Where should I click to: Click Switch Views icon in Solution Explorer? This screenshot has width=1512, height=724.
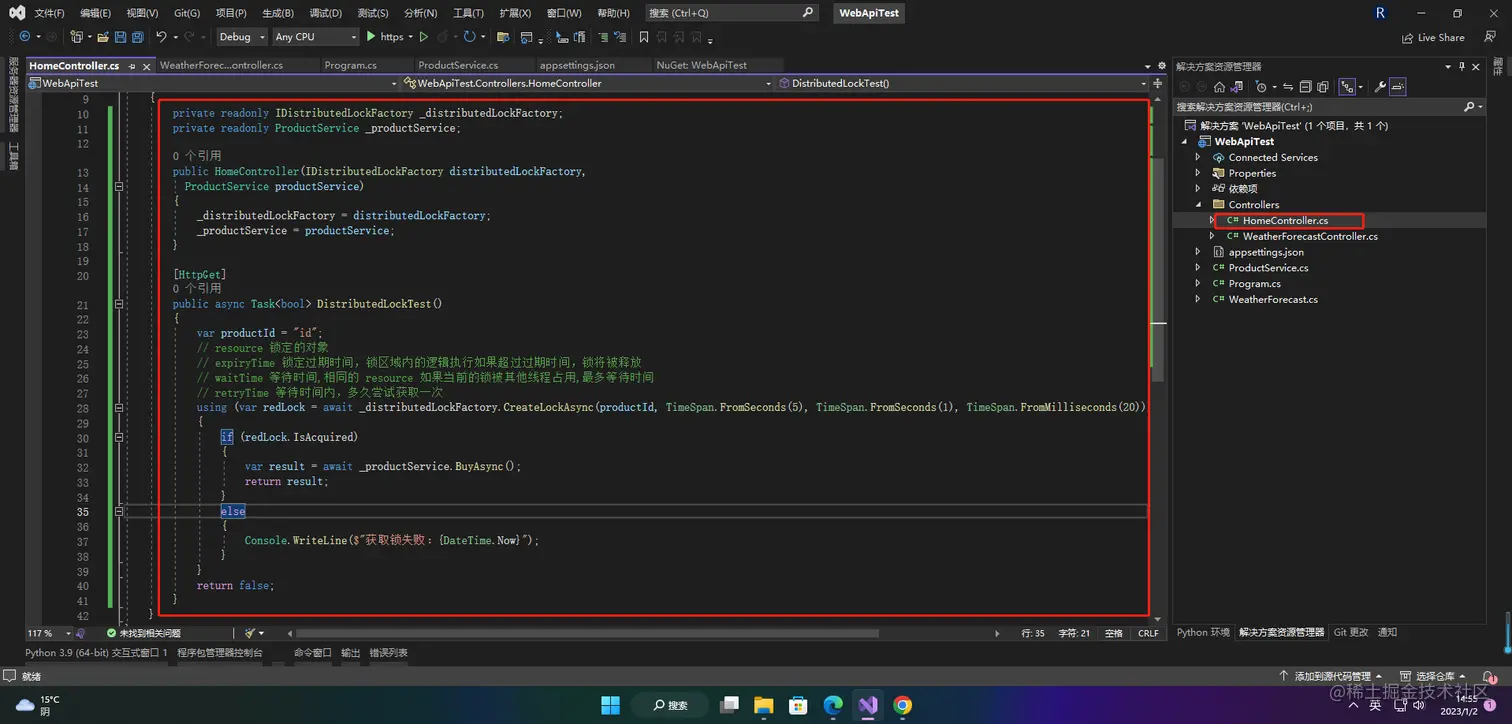pos(1236,87)
